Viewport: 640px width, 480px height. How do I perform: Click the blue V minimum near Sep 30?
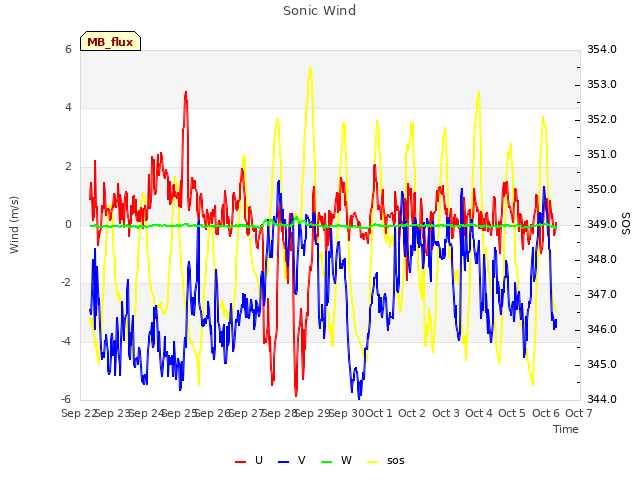(359, 397)
